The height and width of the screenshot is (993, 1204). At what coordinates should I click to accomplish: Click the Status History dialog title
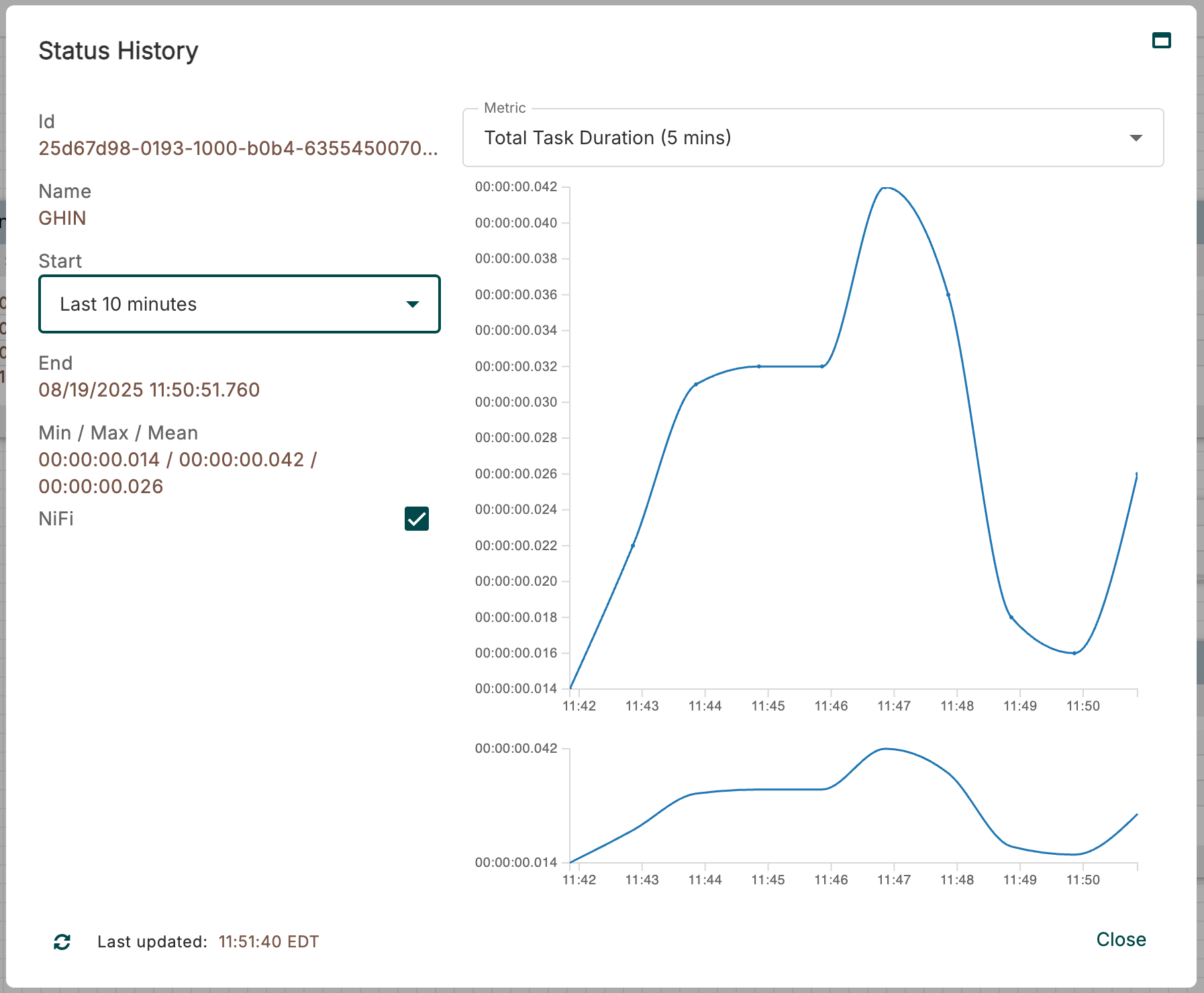click(x=118, y=51)
